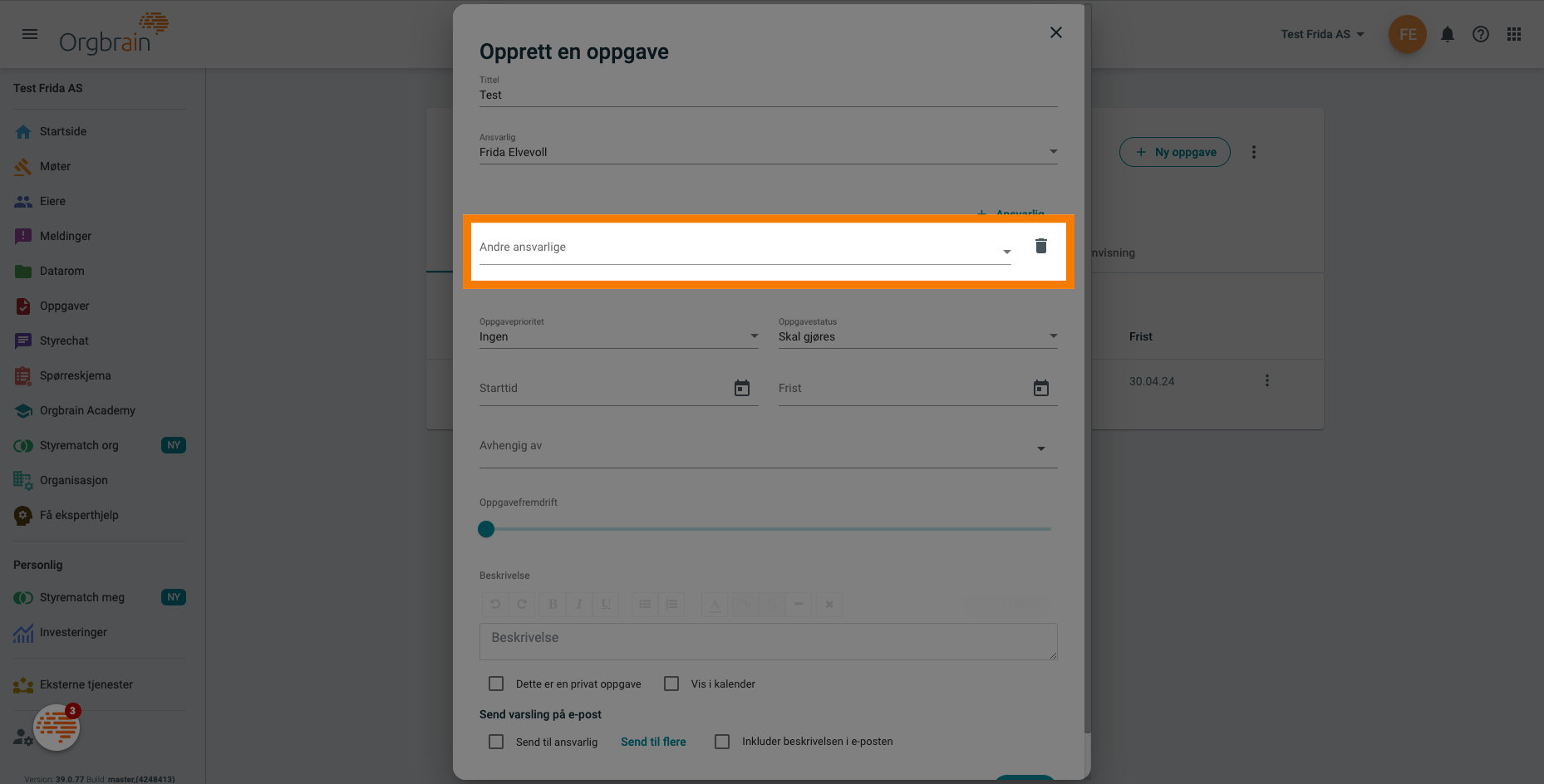
Task: Click the Ny oppgave button
Action: tap(1175, 152)
